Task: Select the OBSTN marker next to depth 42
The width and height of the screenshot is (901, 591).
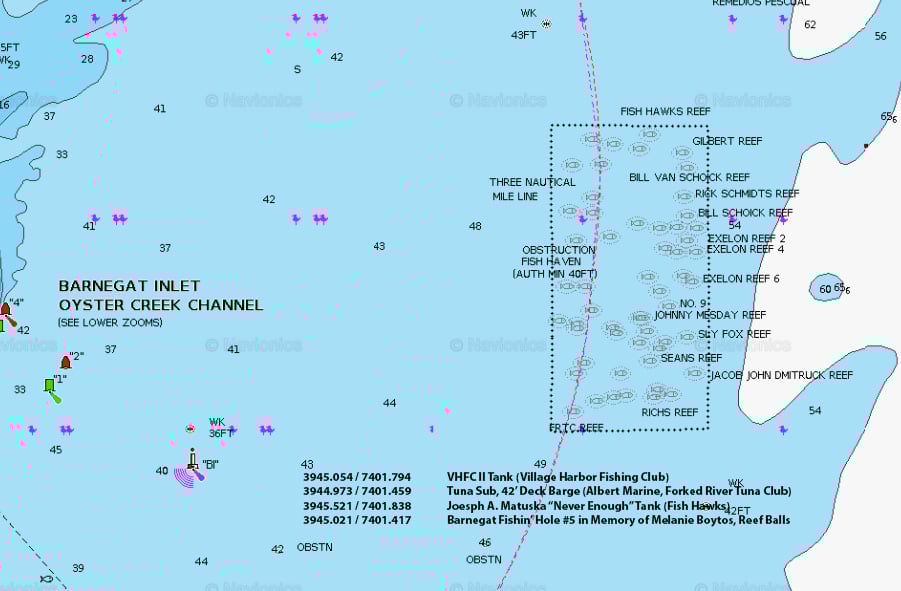Action: coord(314,547)
